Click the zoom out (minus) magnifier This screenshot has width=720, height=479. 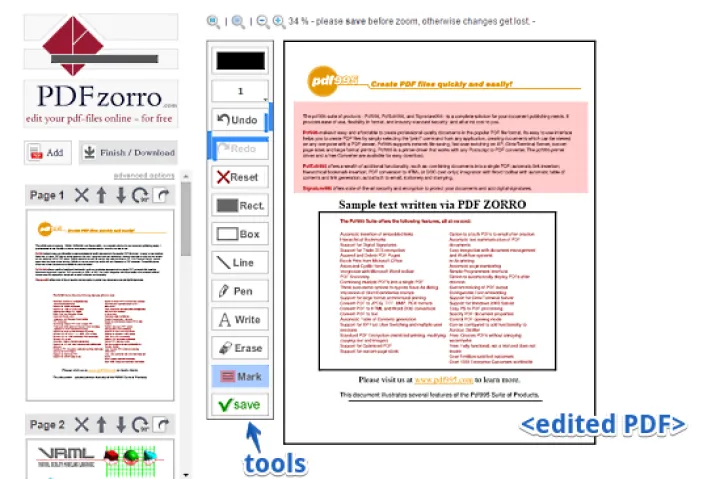(263, 22)
